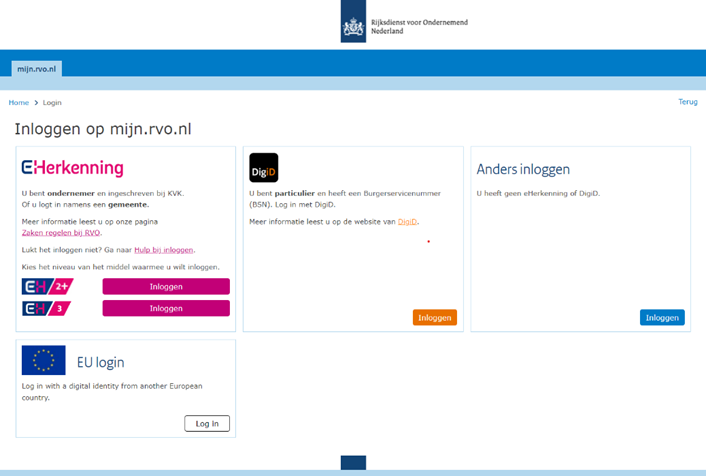Log in with eHerkenning level 2+
Image resolution: width=706 pixels, height=476 pixels.
pos(166,286)
